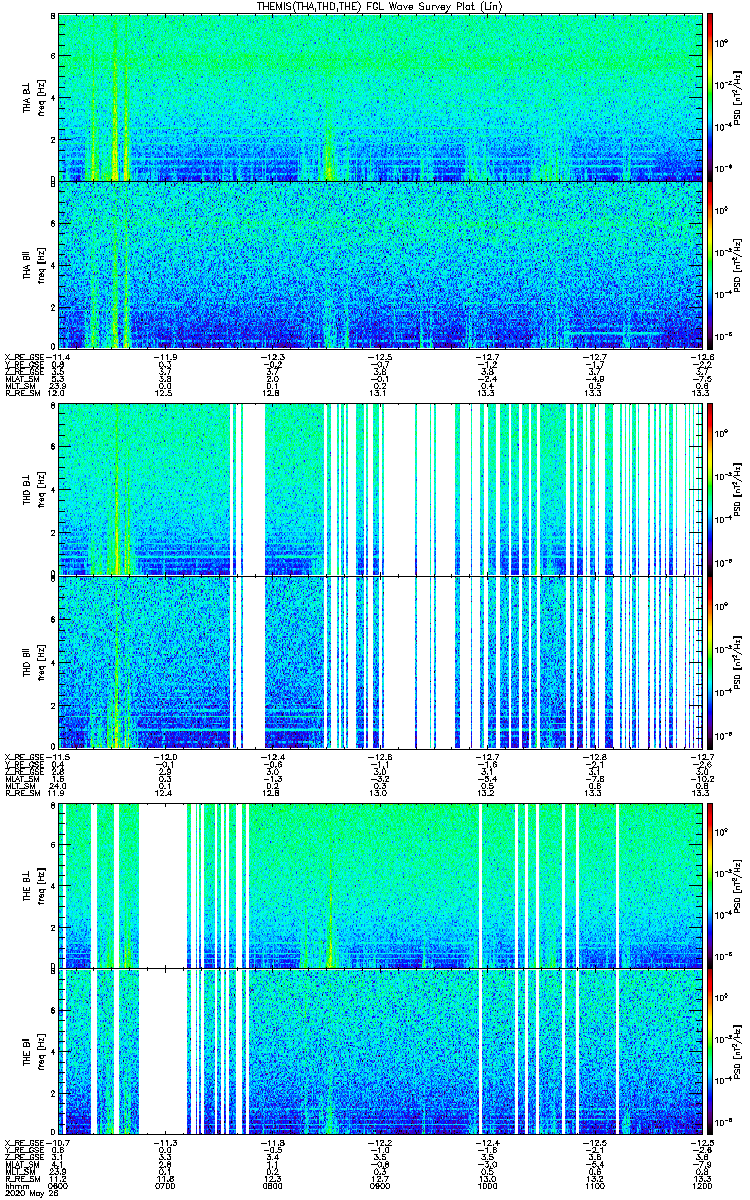Click the THA BII panel color bar
The image size is (750, 1200).
(x=710, y=264)
